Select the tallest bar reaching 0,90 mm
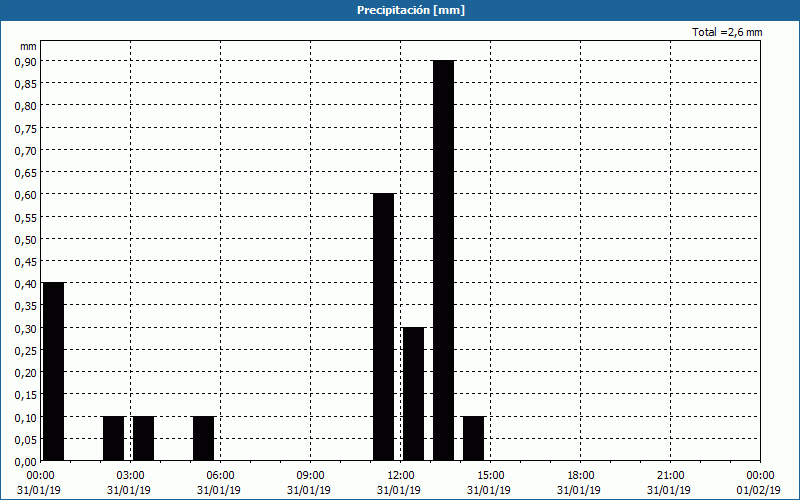The image size is (800, 500). pyautogui.click(x=443, y=260)
